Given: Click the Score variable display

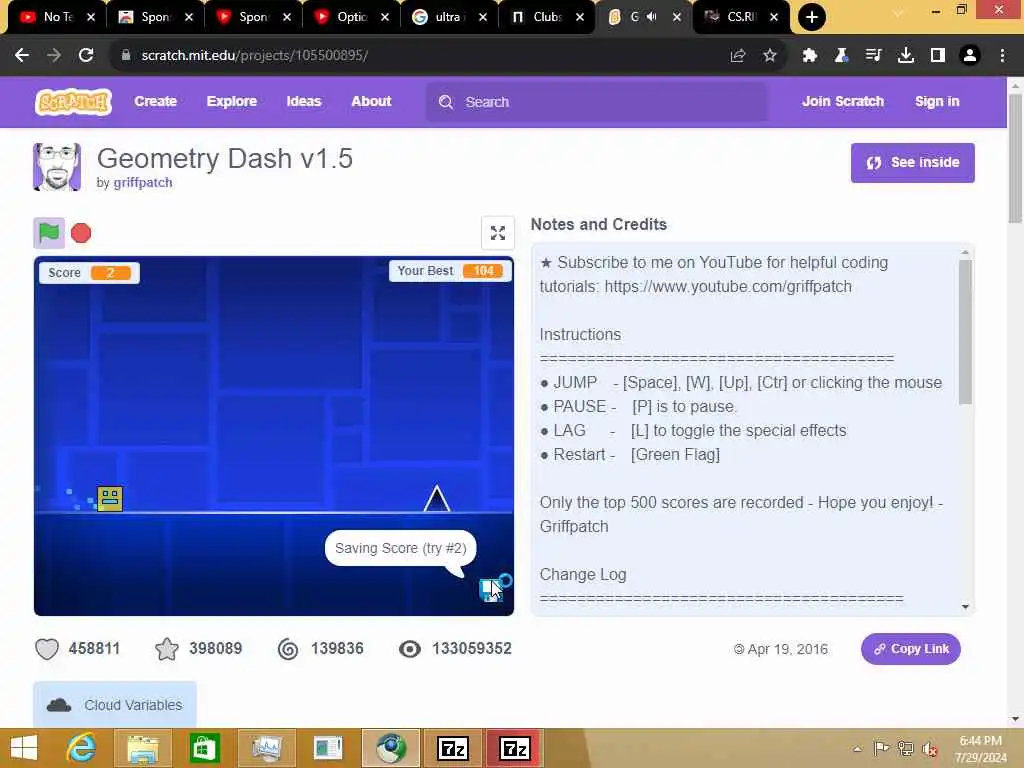Looking at the screenshot, I should click(89, 272).
